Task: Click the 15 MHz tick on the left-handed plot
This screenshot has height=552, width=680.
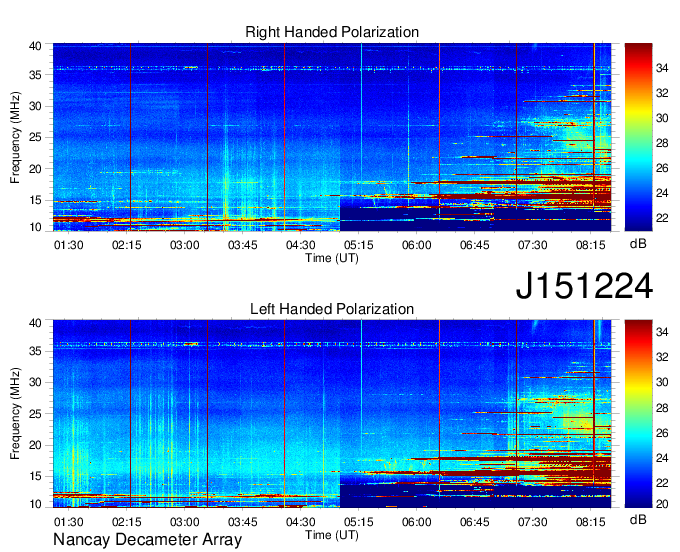Action: tap(35, 477)
